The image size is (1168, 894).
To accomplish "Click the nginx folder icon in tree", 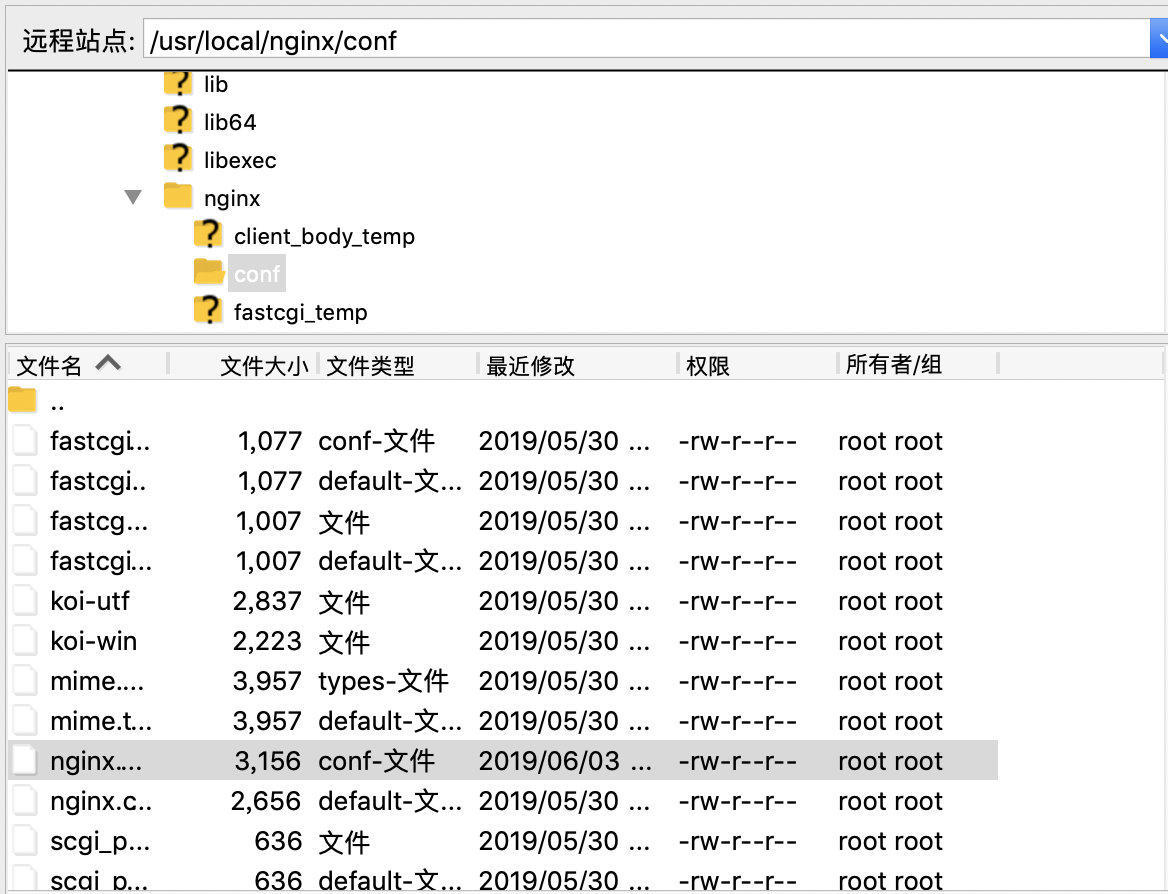I will 178,196.
